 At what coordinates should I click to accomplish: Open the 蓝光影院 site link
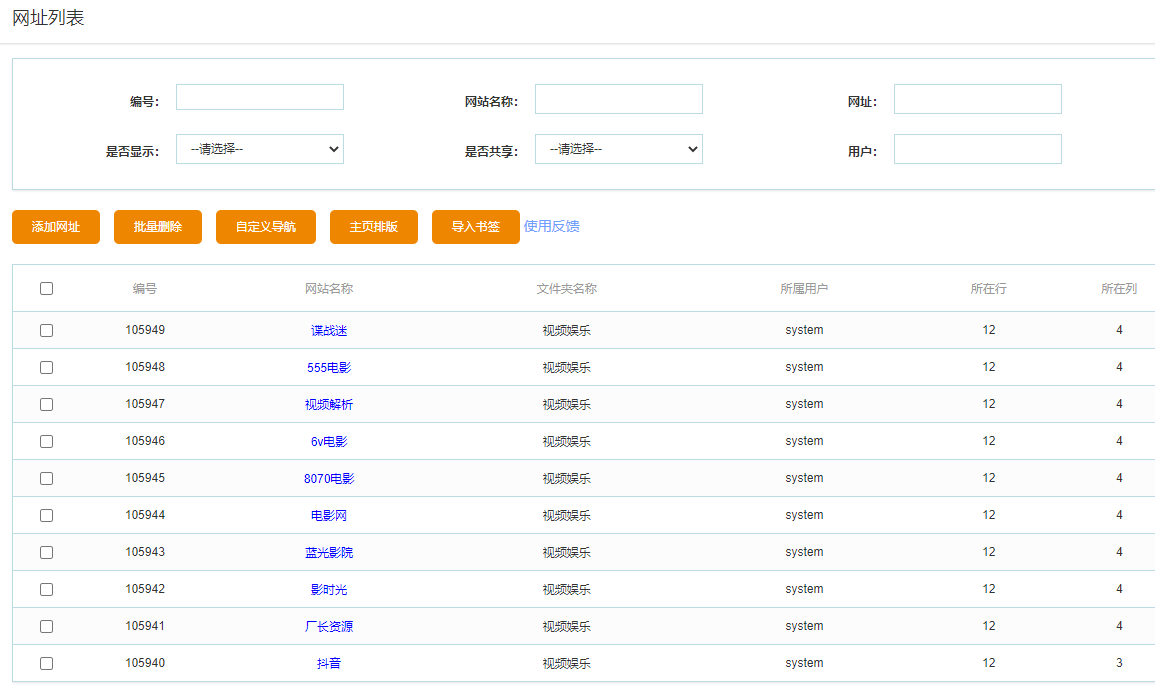[329, 553]
